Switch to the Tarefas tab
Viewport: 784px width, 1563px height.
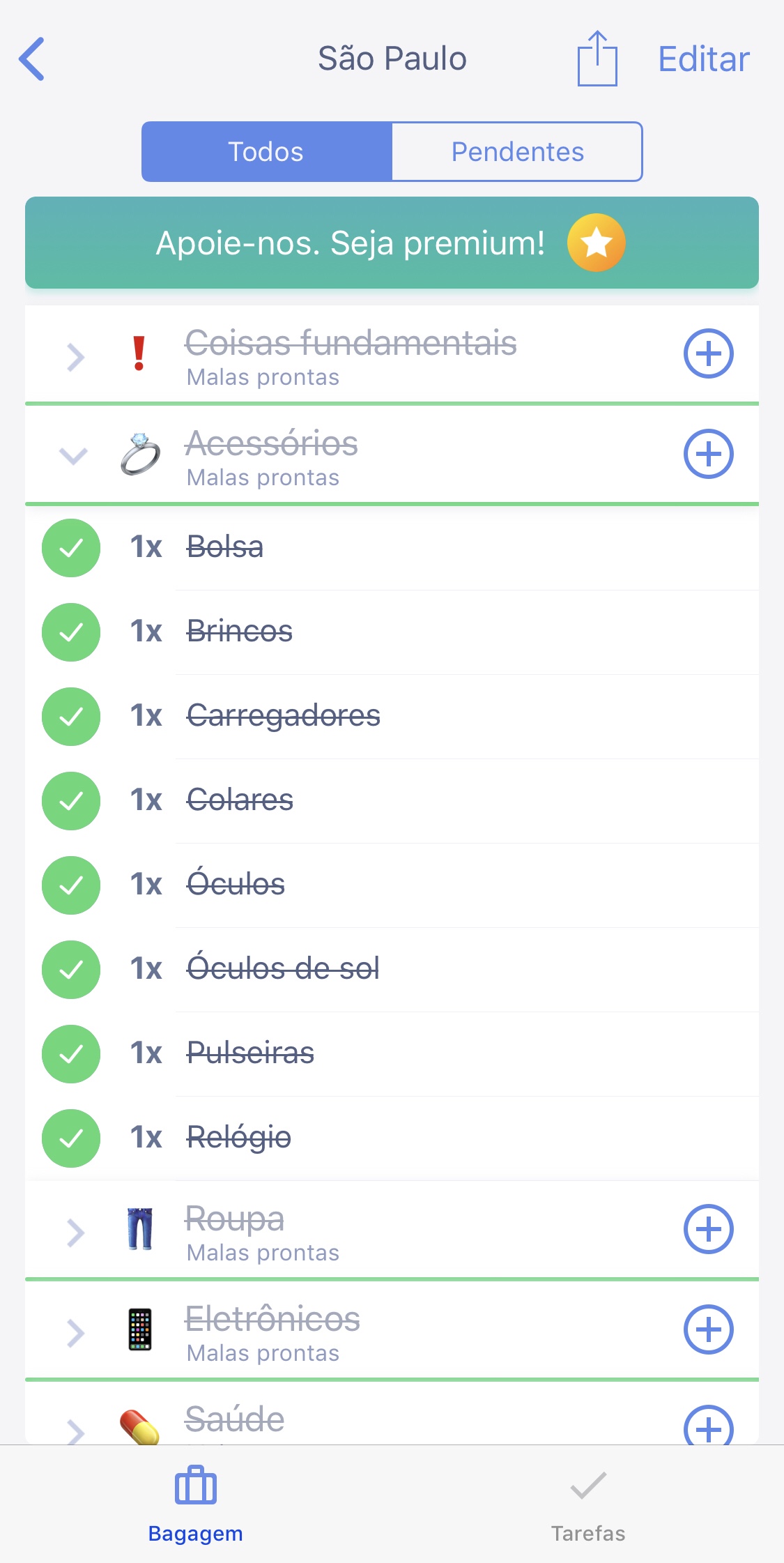point(587,1503)
